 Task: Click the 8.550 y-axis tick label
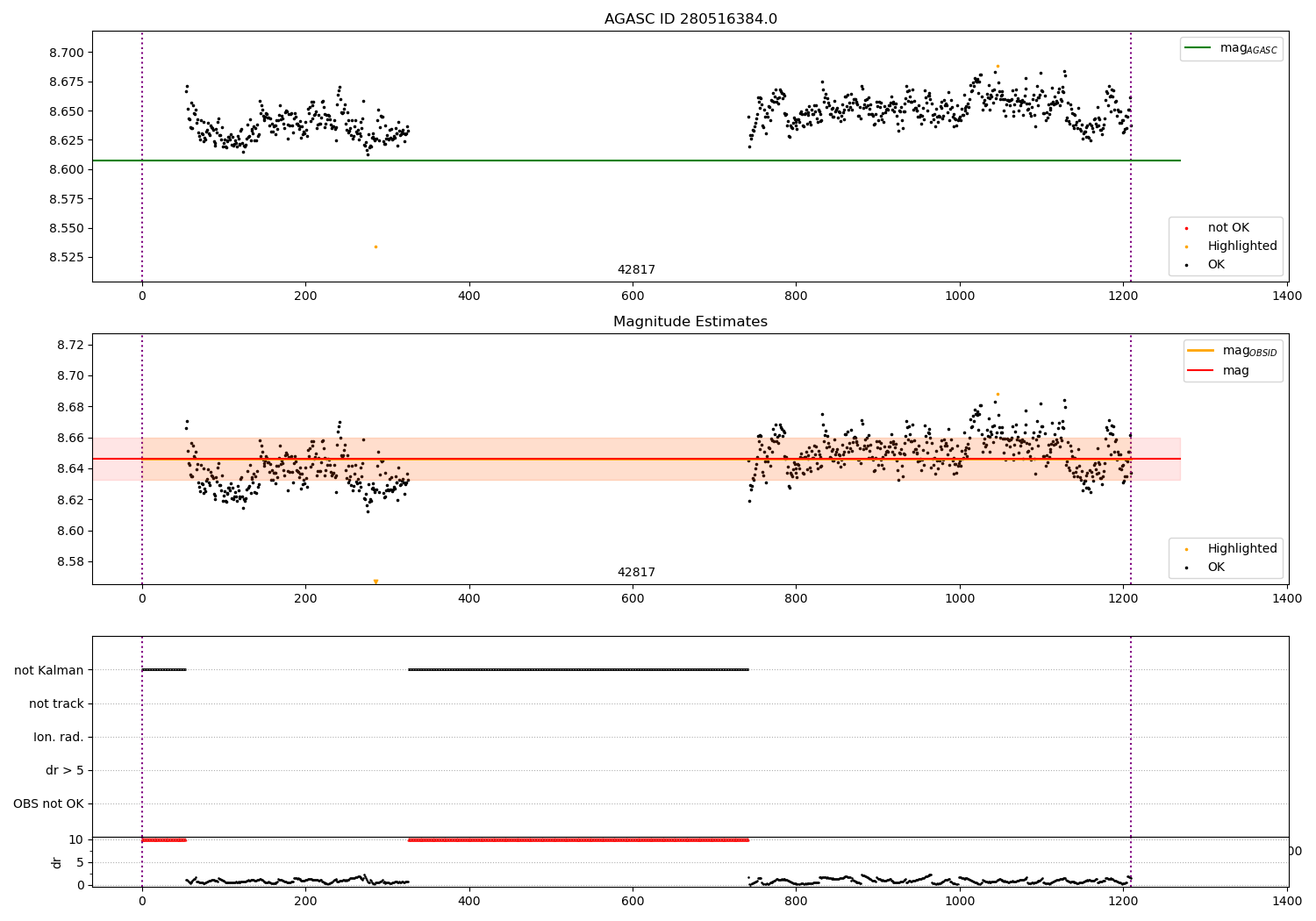(67, 228)
